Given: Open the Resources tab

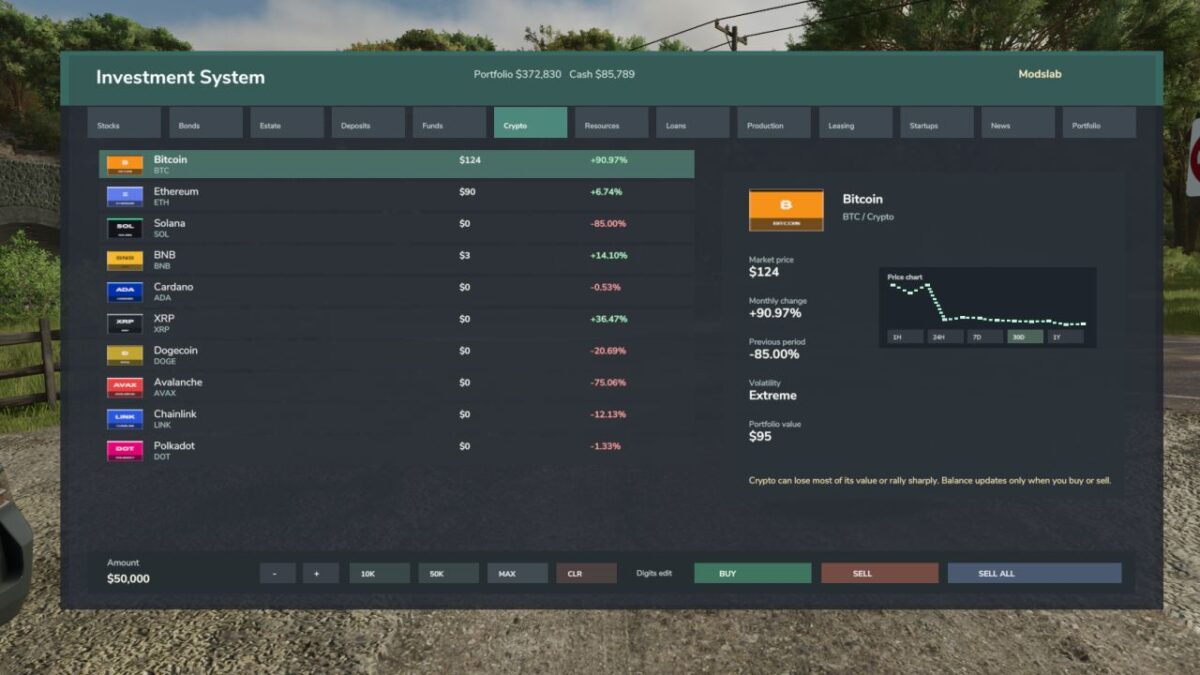Looking at the screenshot, I should 611,123.
